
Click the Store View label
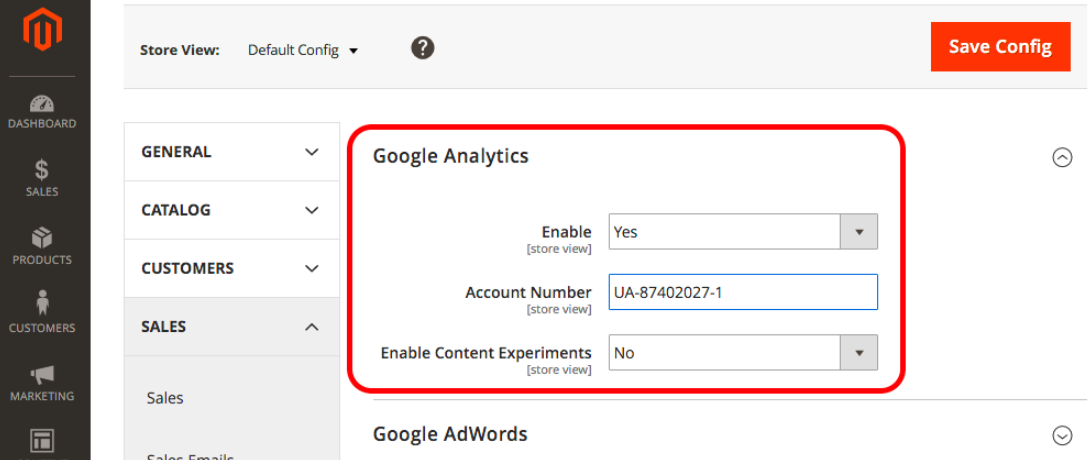180,50
